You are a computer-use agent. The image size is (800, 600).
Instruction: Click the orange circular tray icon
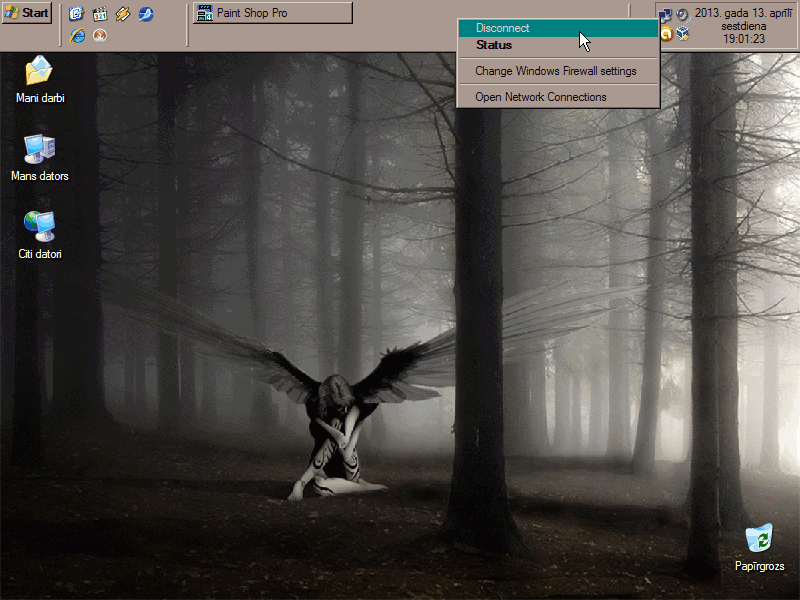(666, 35)
